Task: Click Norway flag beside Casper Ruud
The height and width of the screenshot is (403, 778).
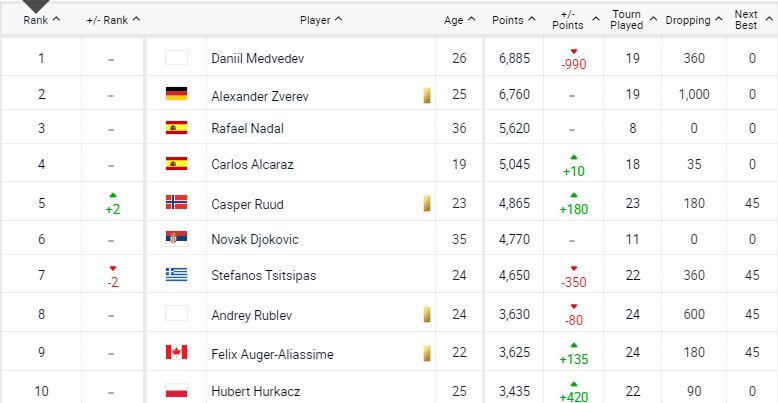Action: 176,203
